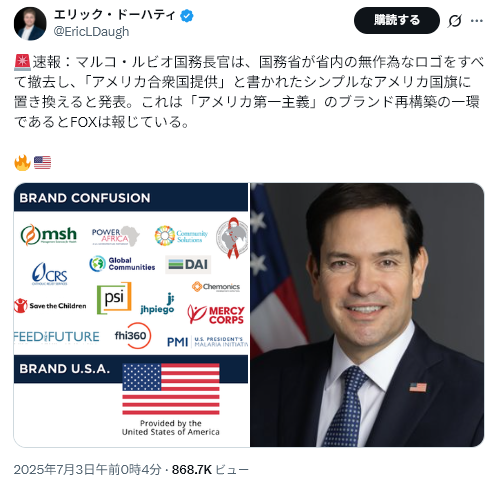Click the Power Africa logo
This screenshot has width=491, height=483.
[x=116, y=236]
